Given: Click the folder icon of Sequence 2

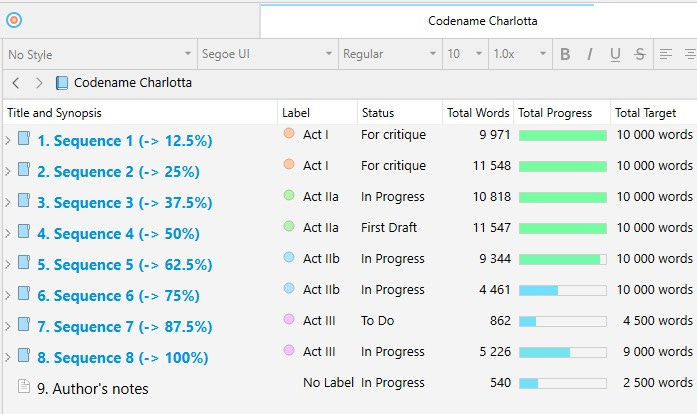Looking at the screenshot, I should [x=24, y=169].
